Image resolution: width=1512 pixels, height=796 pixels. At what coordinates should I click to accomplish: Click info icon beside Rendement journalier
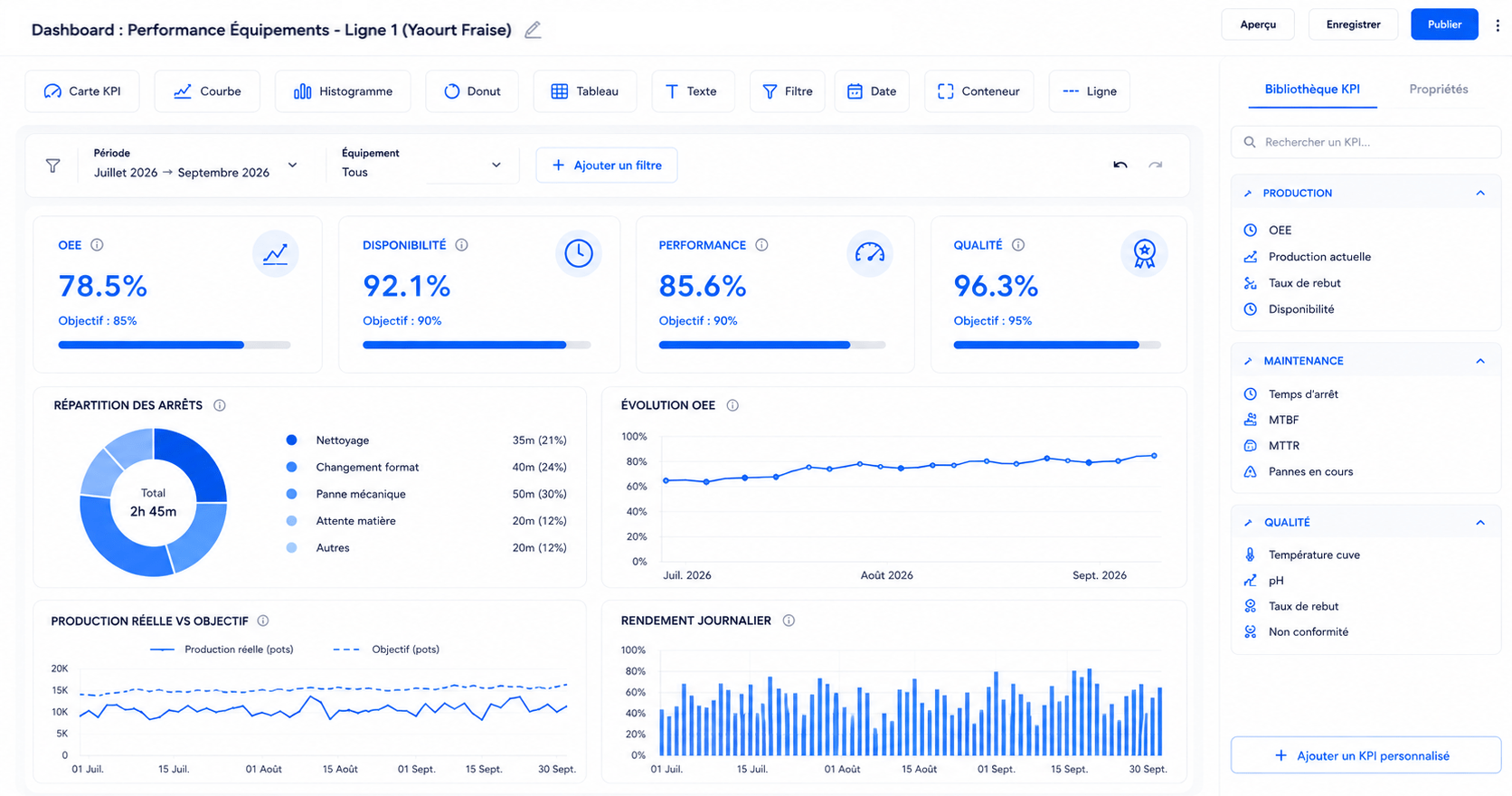[x=789, y=621]
